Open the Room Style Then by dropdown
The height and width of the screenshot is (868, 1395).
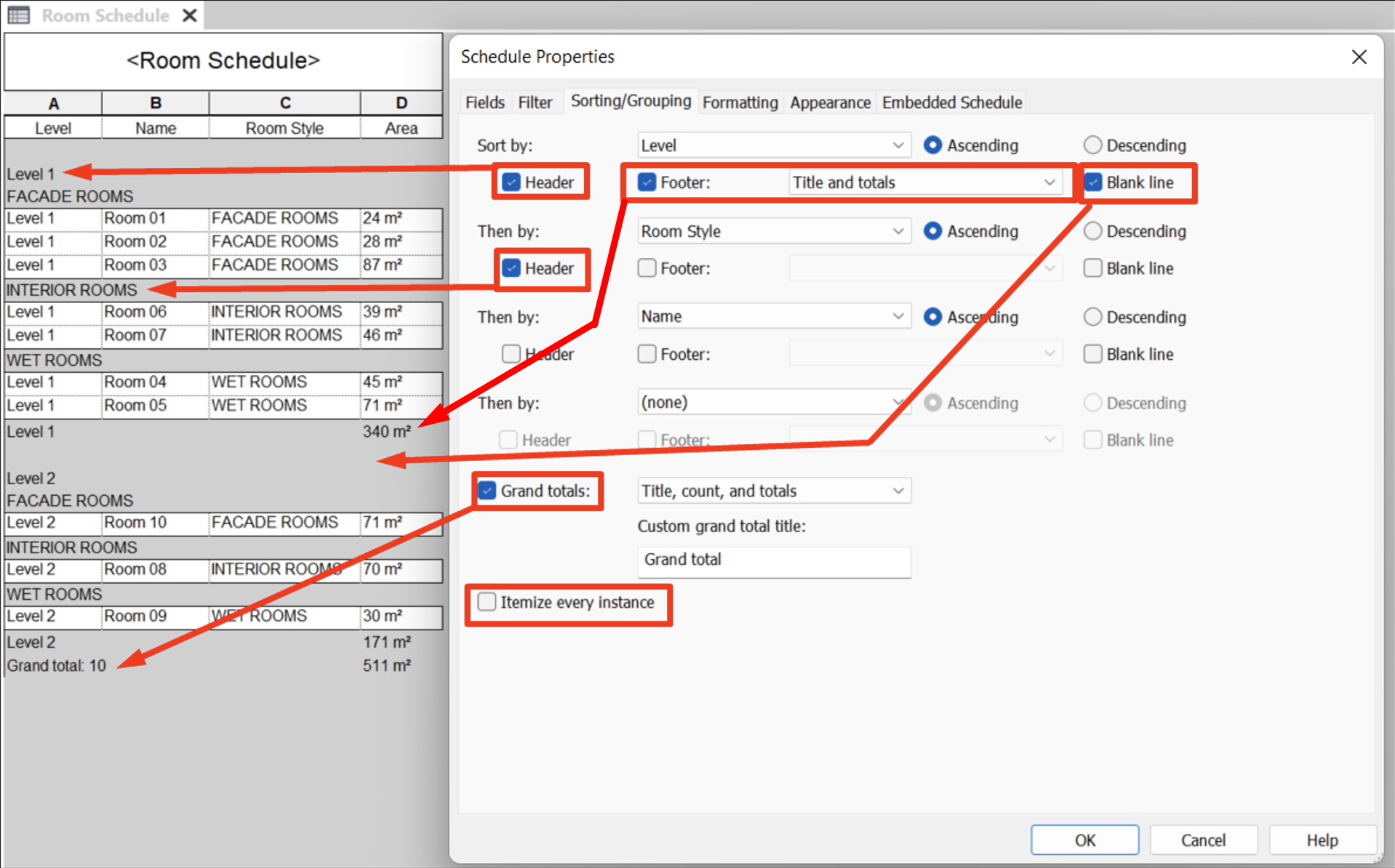pos(774,231)
